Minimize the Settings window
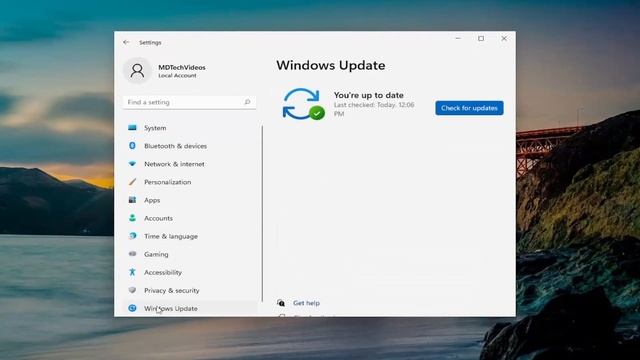 tap(458, 38)
